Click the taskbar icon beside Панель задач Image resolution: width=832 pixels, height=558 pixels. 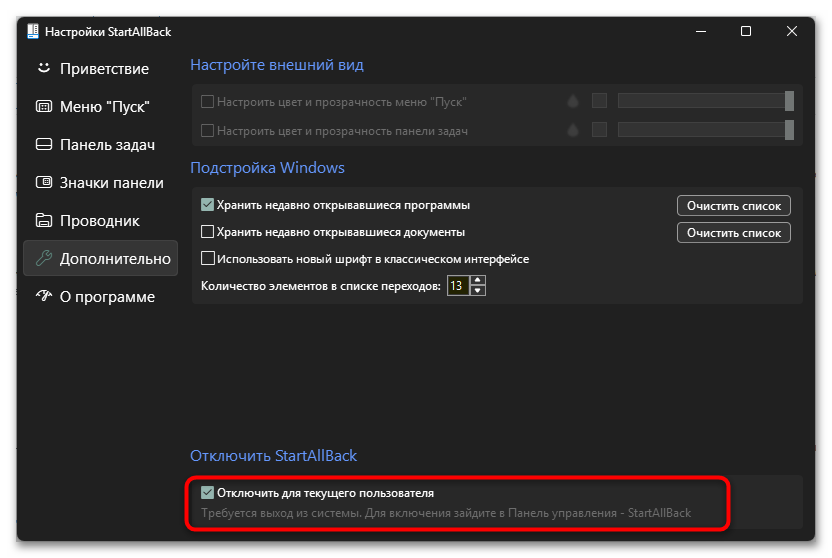[x=44, y=144]
